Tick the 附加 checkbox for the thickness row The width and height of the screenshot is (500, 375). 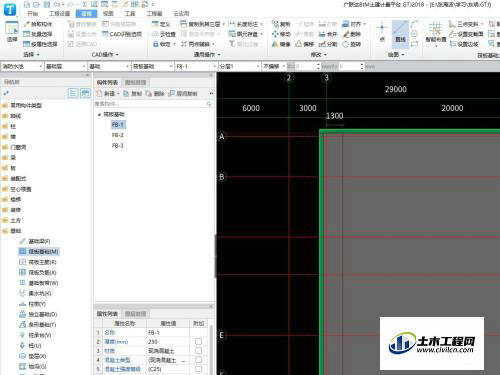198,342
